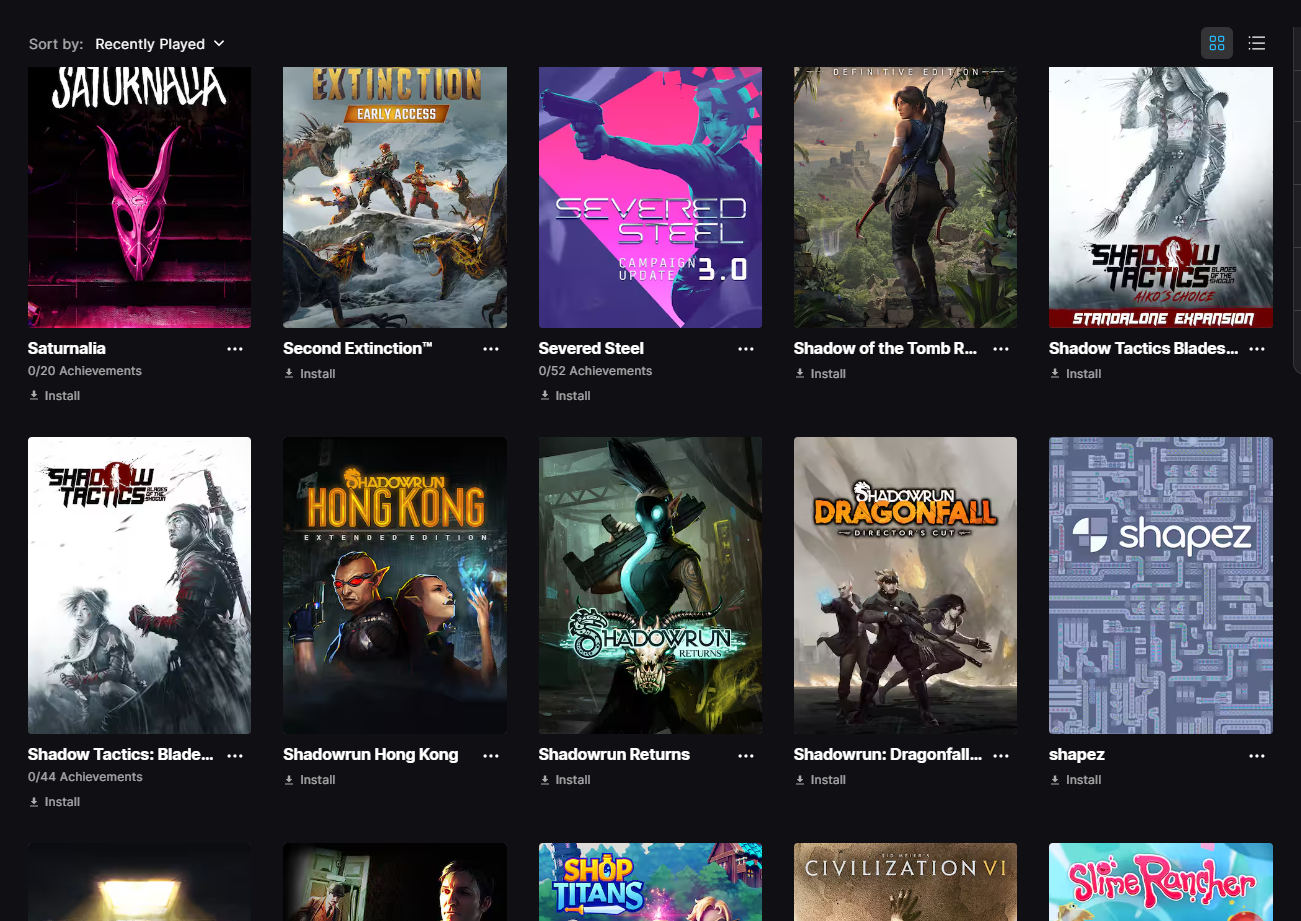The image size is (1301, 921).
Task: Click the Severed Steel title text
Action: 591,349
